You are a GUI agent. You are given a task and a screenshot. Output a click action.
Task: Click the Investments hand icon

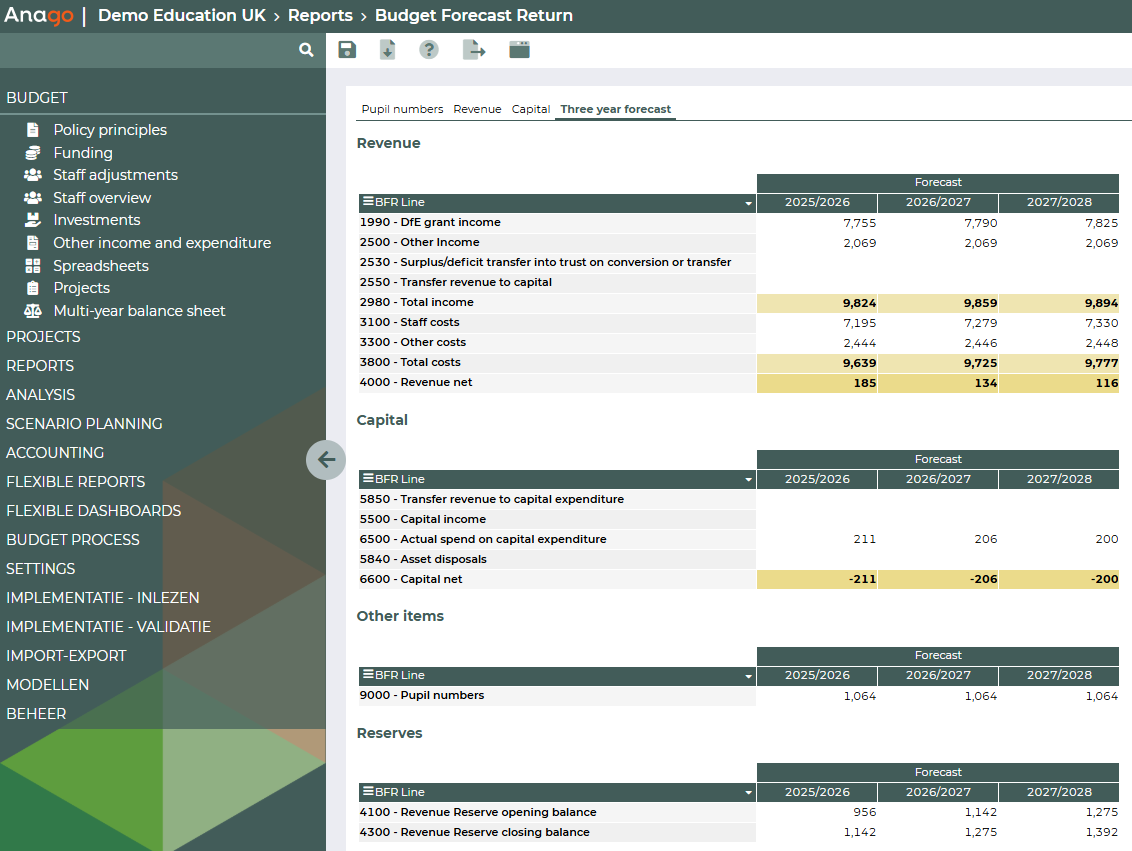[32, 220]
